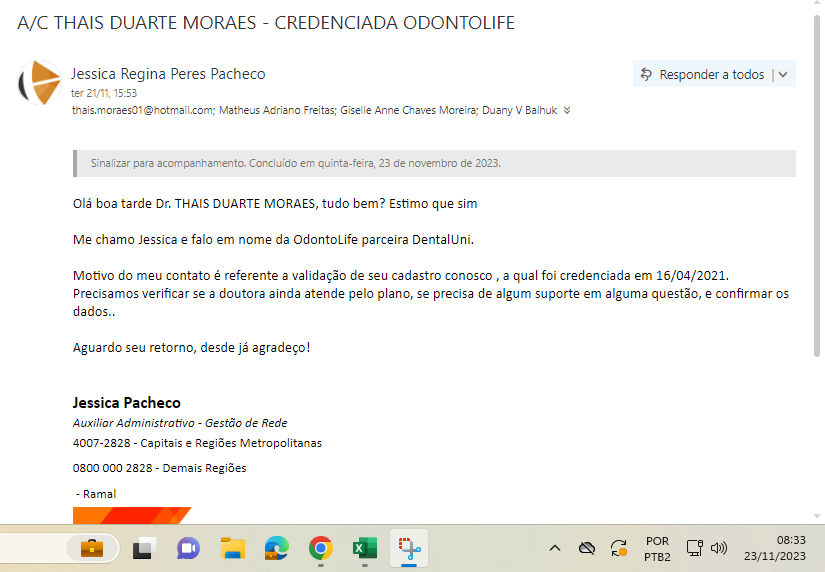825x572 pixels.
Task: Click the email subject A/C THAIS DUARTE MORAES
Action: point(266,23)
